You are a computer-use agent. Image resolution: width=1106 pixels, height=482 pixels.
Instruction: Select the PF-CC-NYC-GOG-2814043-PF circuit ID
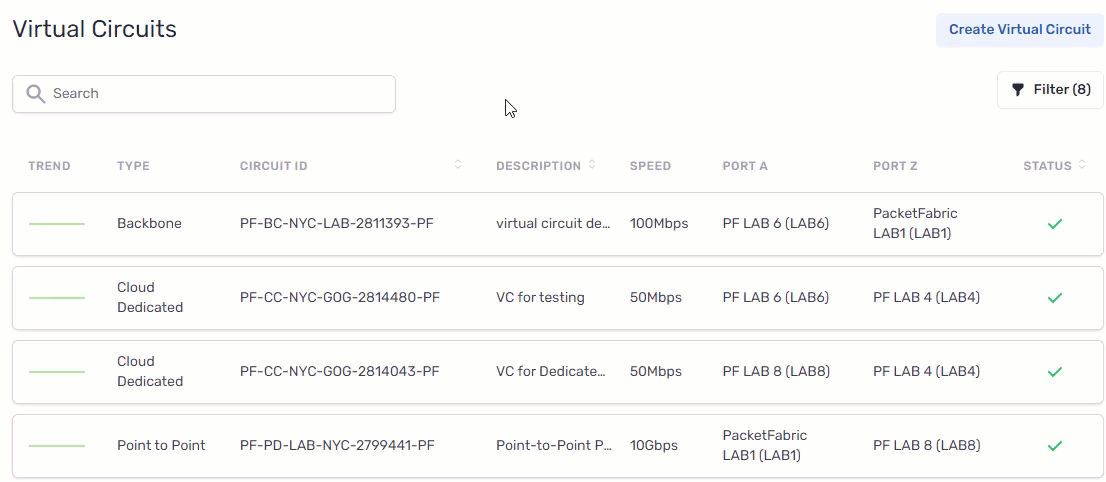[x=339, y=372]
